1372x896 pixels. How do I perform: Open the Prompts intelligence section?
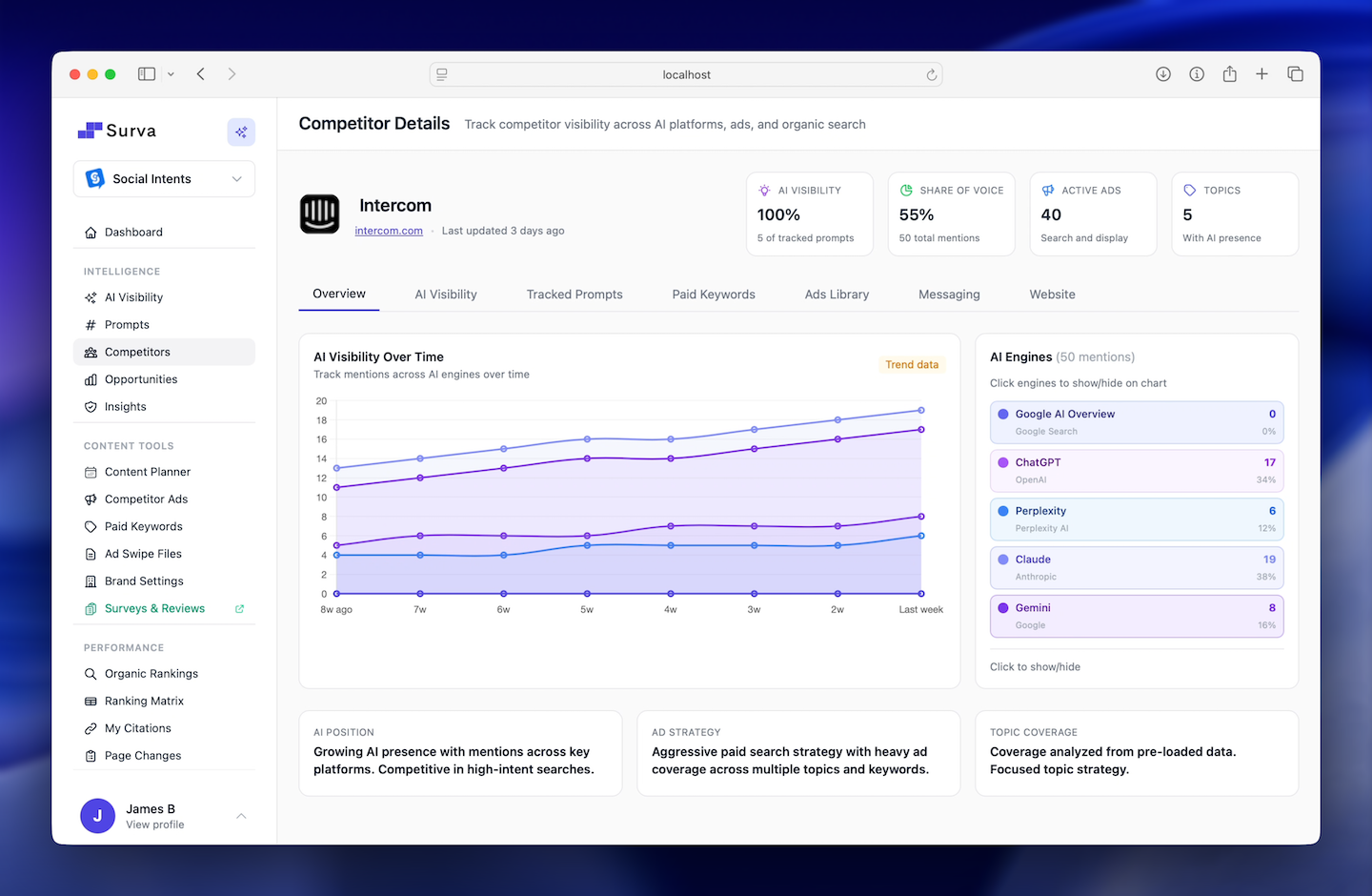pyautogui.click(x=125, y=324)
